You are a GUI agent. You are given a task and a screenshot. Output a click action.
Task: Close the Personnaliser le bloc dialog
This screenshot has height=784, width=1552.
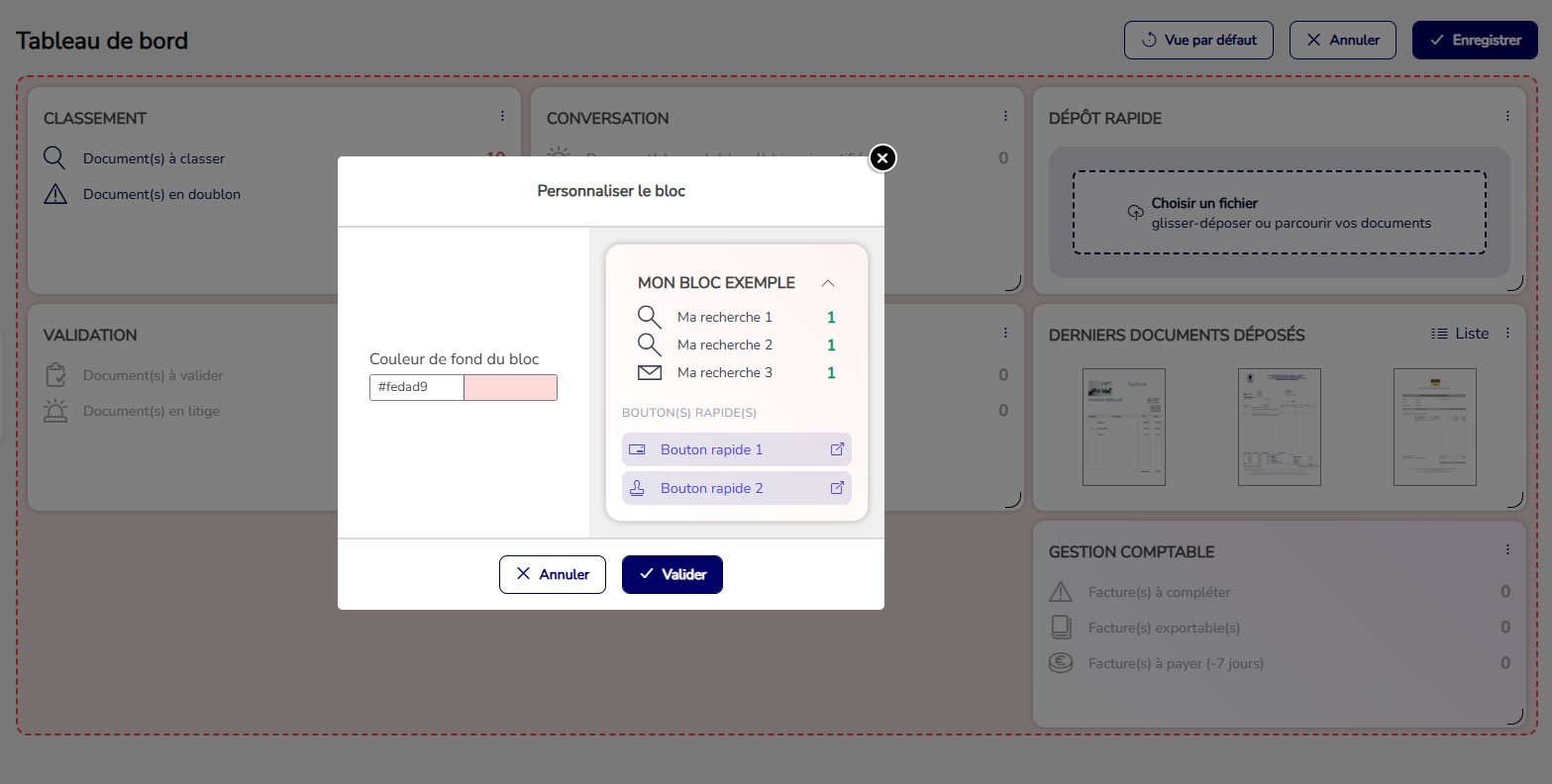(881, 158)
